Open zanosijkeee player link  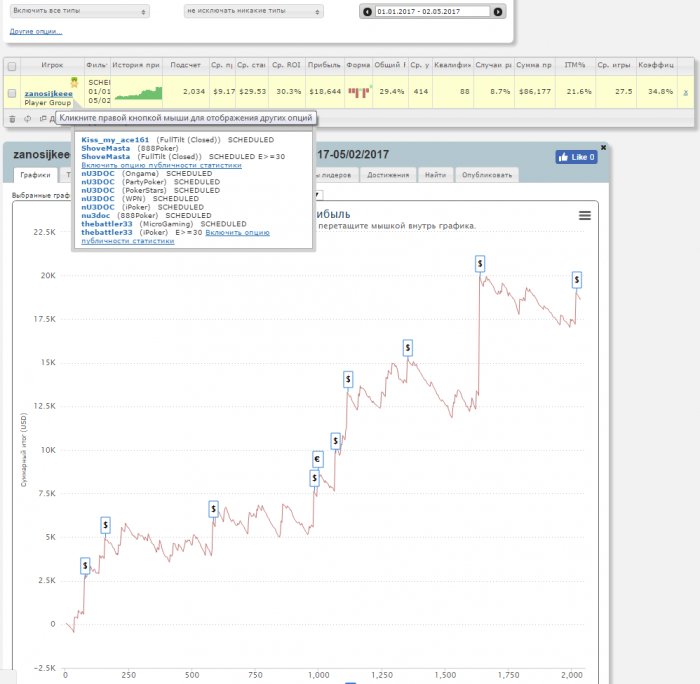(x=48, y=92)
